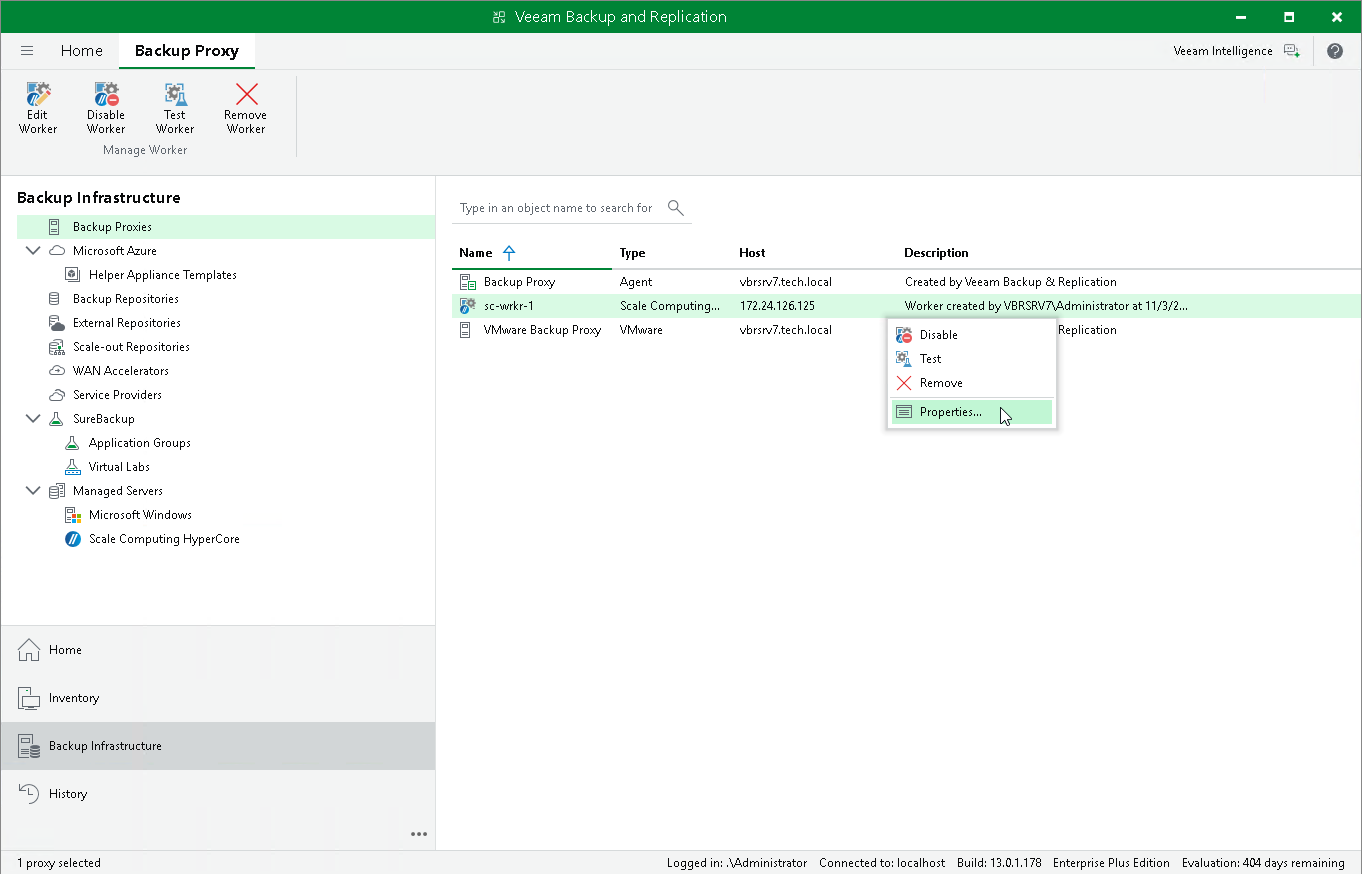
Task: Open the hamburger main menu
Action: 27,51
